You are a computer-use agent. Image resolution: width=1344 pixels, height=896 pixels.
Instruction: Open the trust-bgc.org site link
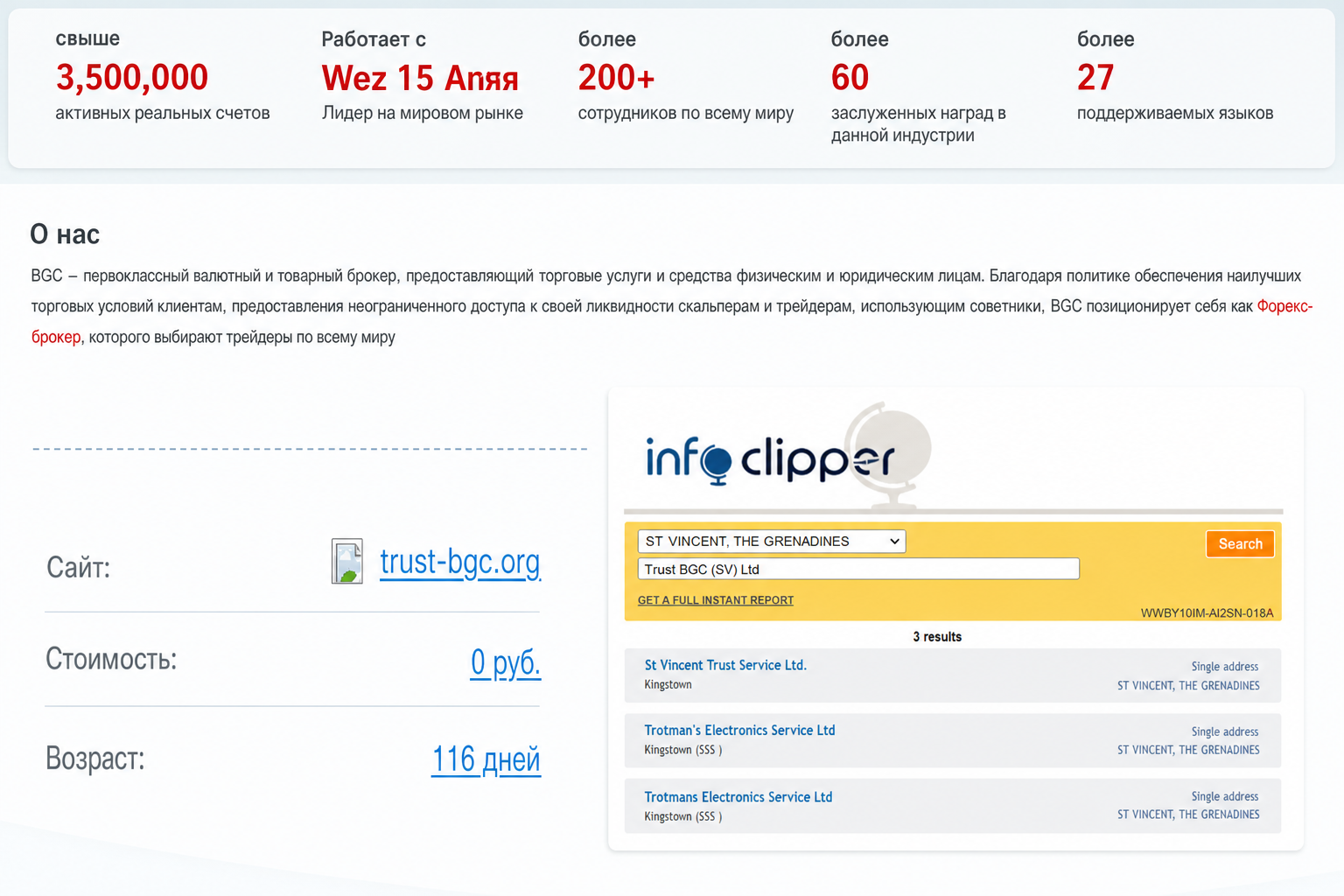(x=460, y=562)
